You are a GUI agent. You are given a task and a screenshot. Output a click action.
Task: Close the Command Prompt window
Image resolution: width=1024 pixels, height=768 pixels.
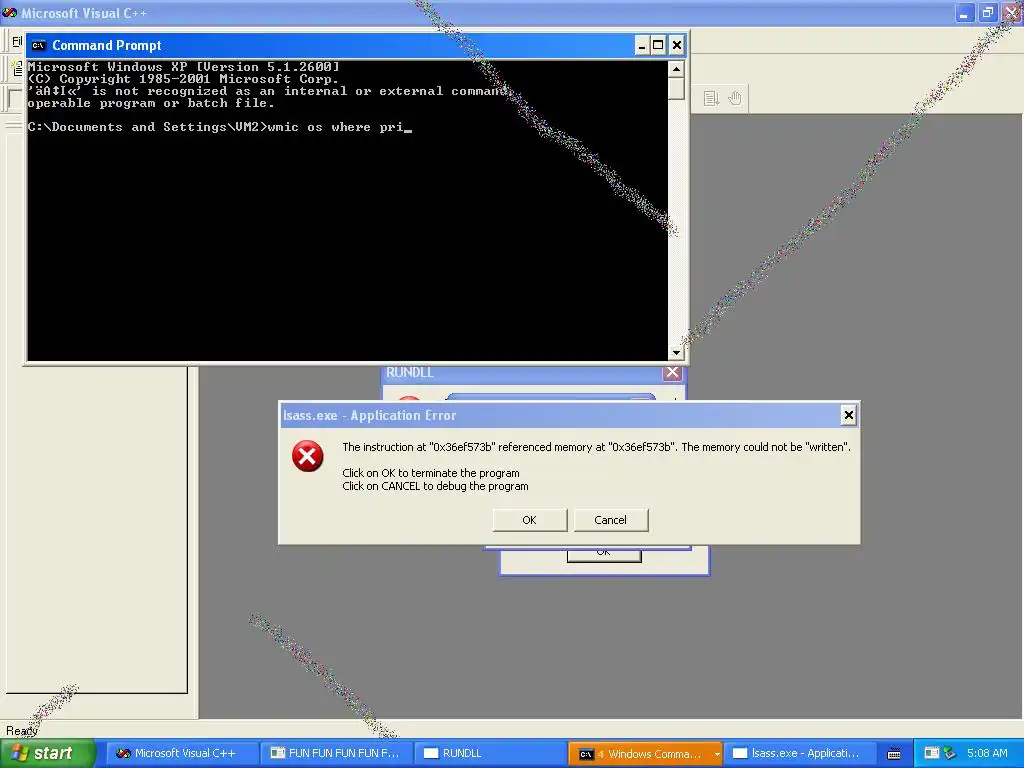(677, 45)
